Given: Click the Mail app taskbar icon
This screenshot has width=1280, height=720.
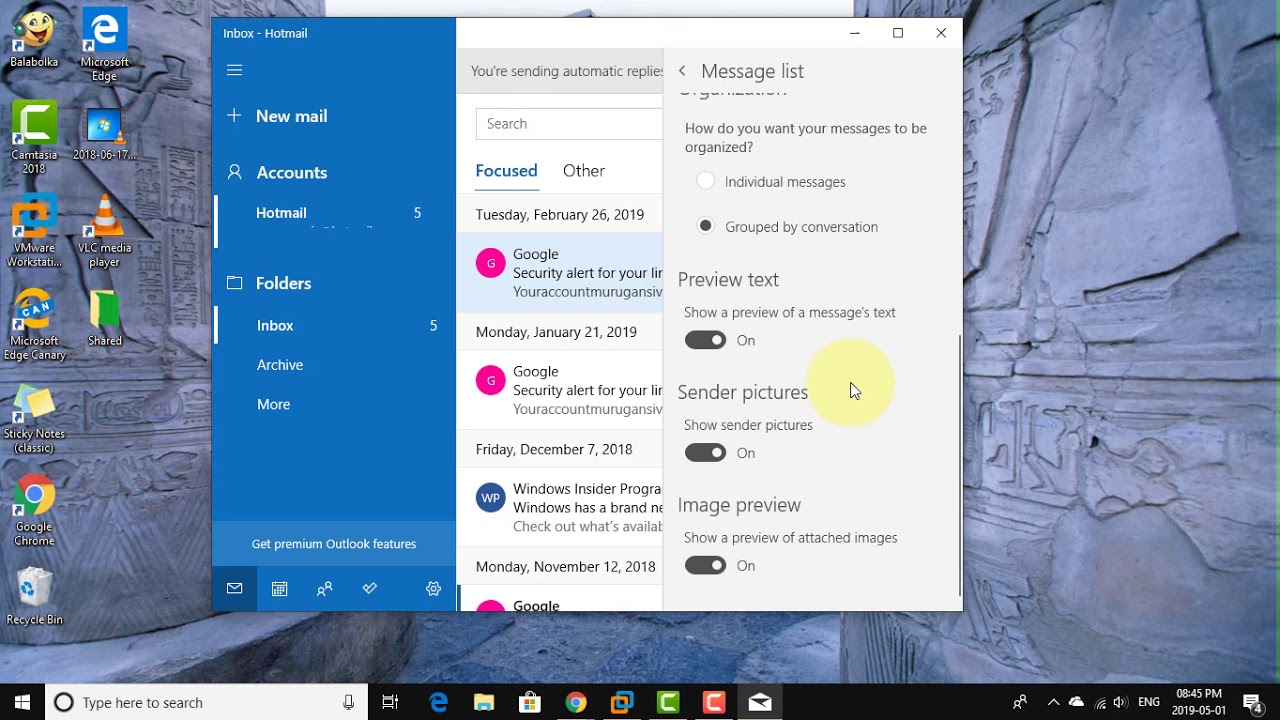Looking at the screenshot, I should coord(760,702).
